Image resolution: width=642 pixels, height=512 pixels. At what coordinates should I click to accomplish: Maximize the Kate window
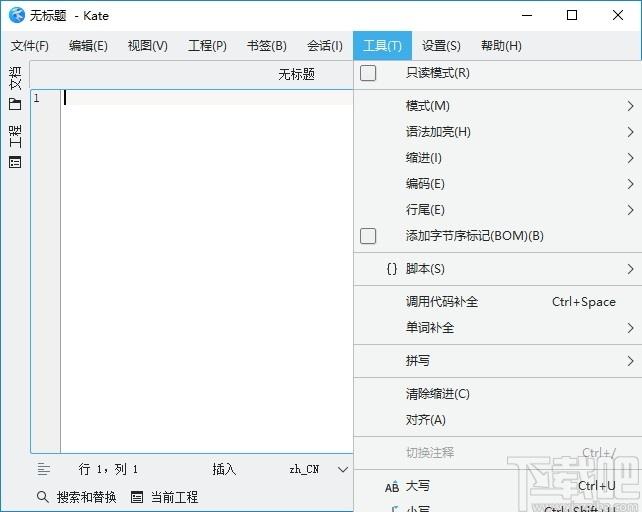[572, 16]
